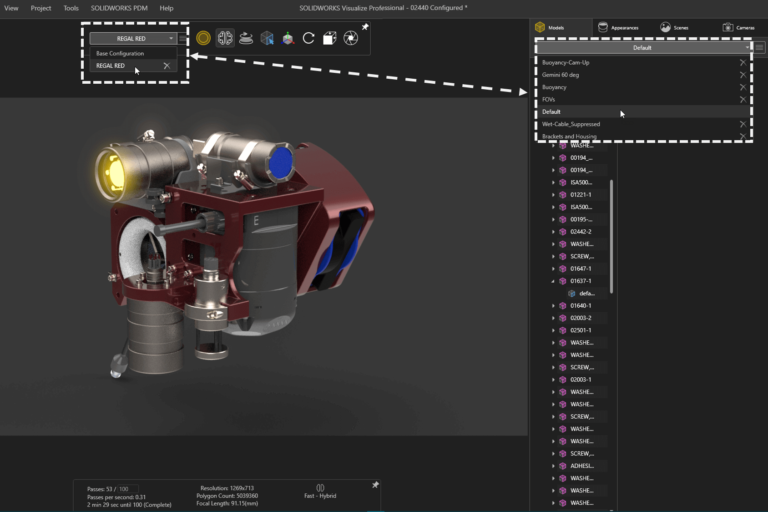Select the 02501-1 part in the tree
This screenshot has width=768, height=512.
(x=580, y=330)
